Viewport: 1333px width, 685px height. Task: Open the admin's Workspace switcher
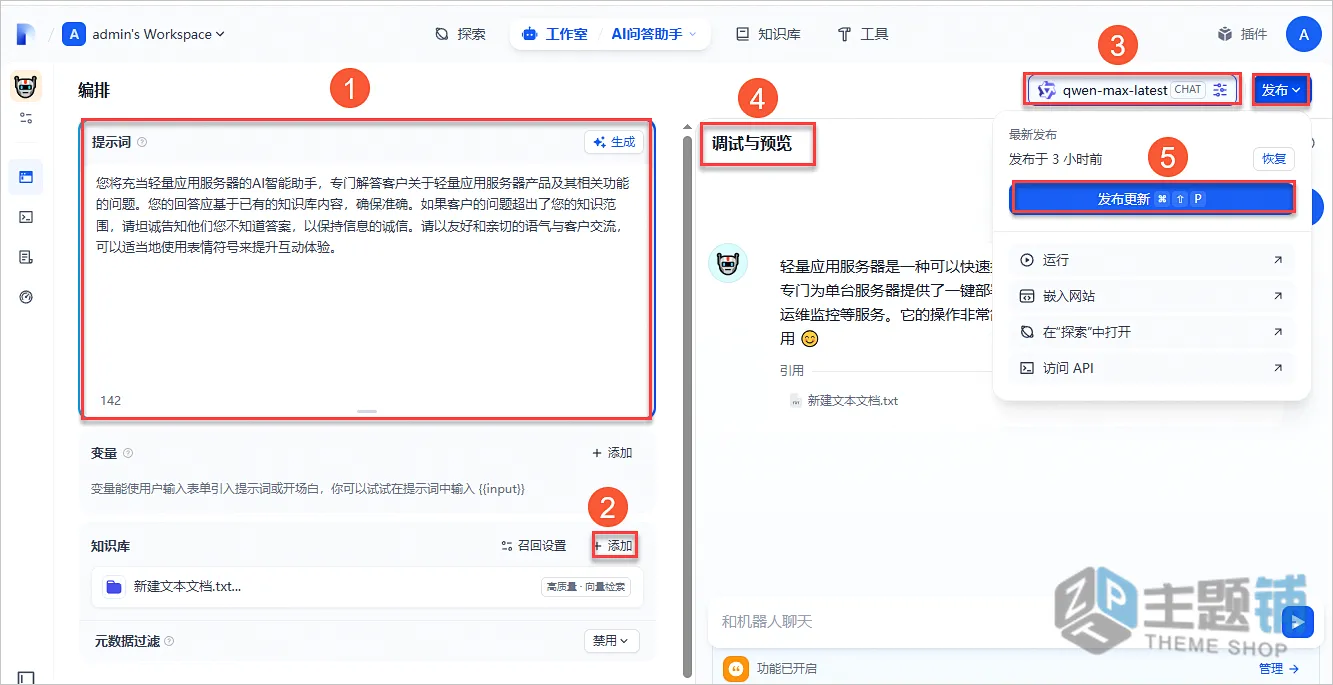tap(144, 34)
